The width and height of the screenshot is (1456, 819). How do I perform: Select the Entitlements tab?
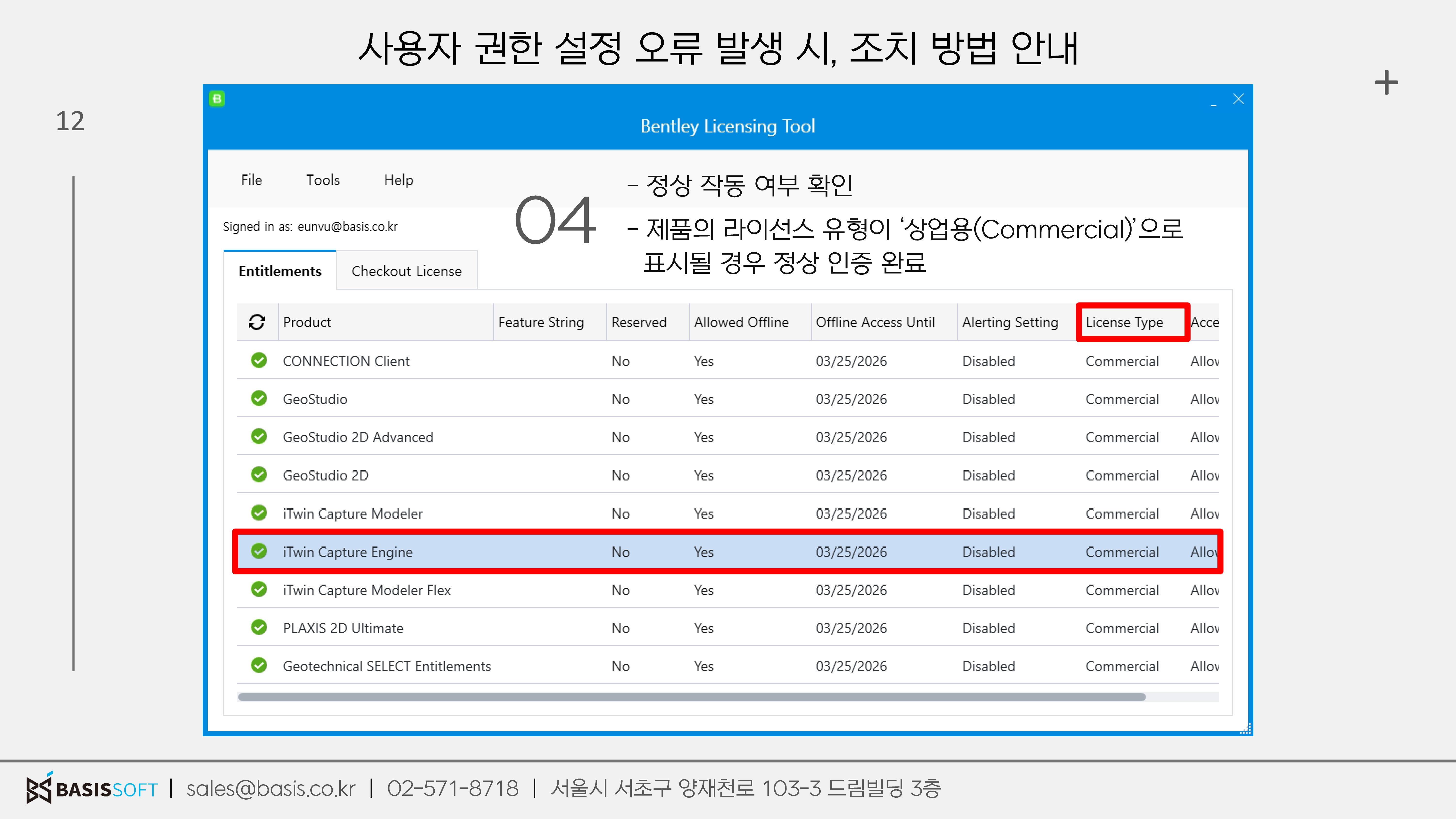click(279, 271)
